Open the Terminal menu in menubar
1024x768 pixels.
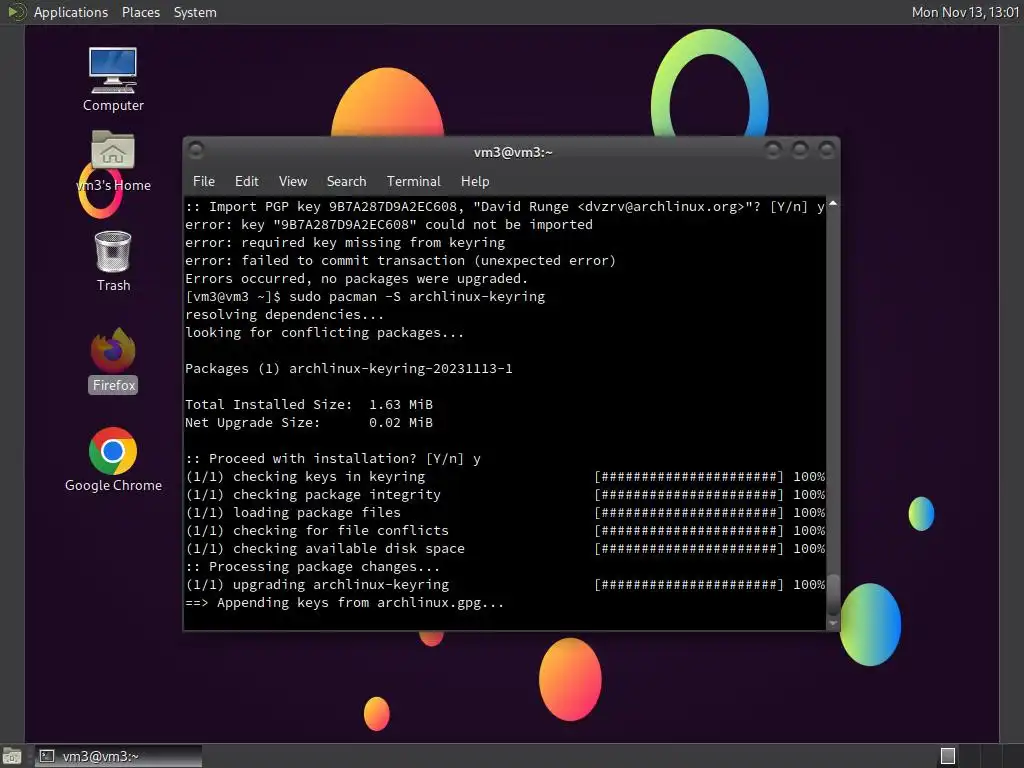point(413,182)
